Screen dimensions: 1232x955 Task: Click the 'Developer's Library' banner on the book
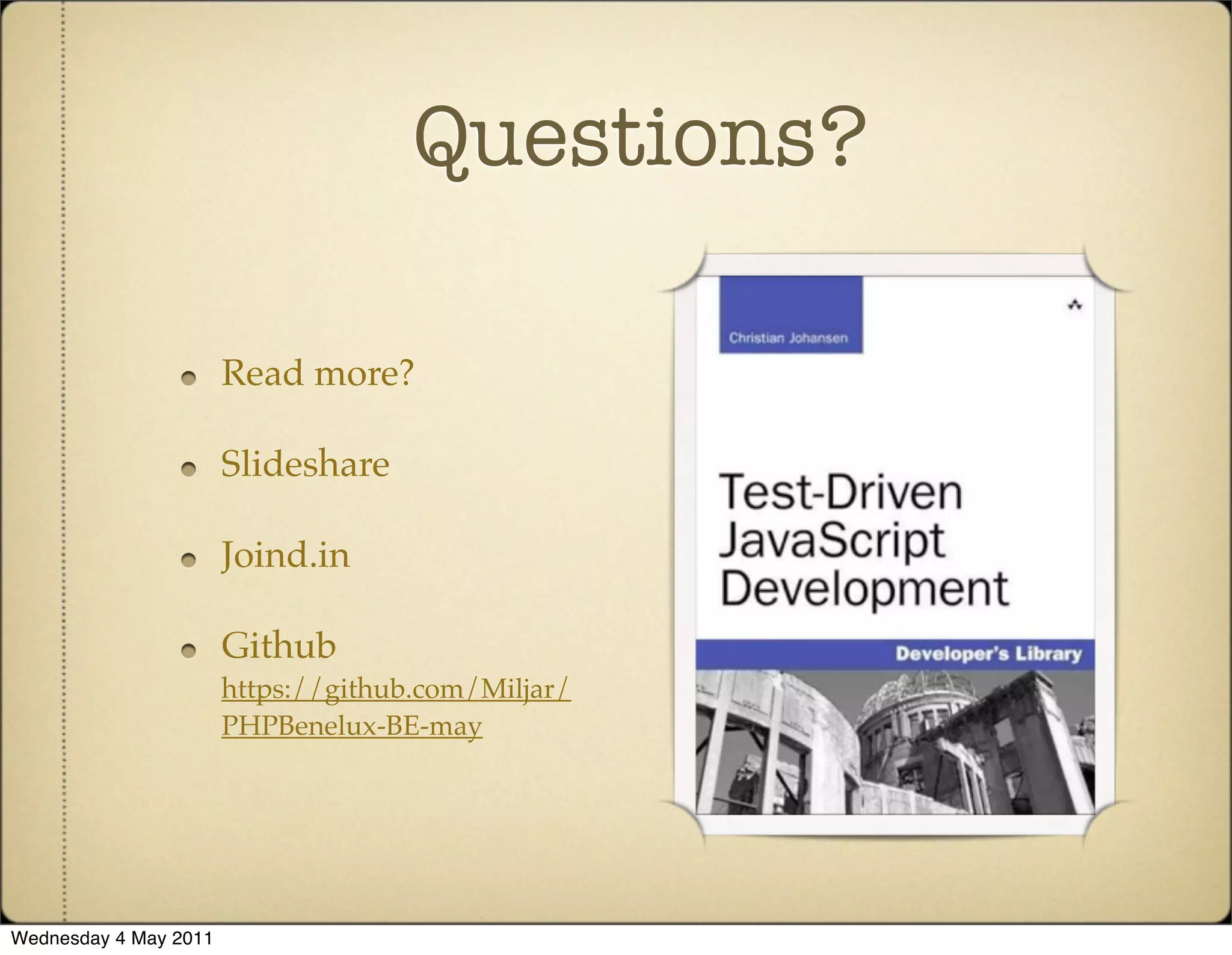[x=895, y=654]
